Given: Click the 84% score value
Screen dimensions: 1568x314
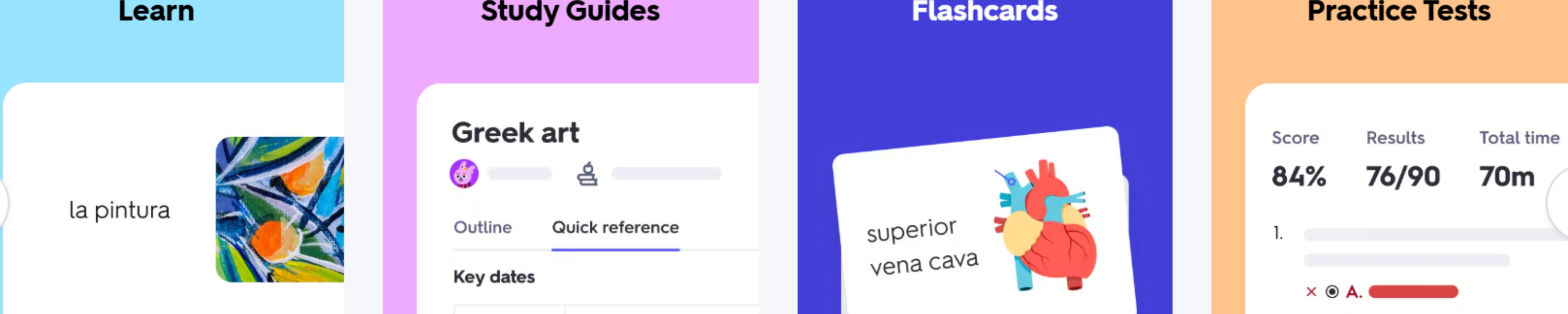Looking at the screenshot, I should click(1298, 177).
